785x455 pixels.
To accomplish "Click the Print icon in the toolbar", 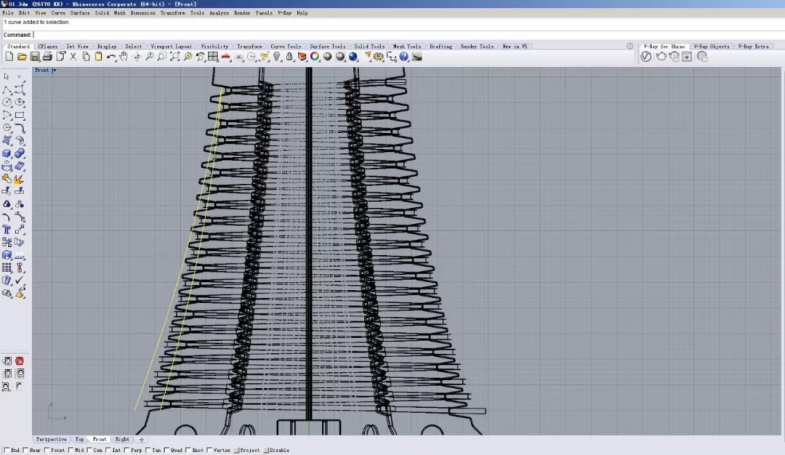I will pyautogui.click(x=47, y=57).
